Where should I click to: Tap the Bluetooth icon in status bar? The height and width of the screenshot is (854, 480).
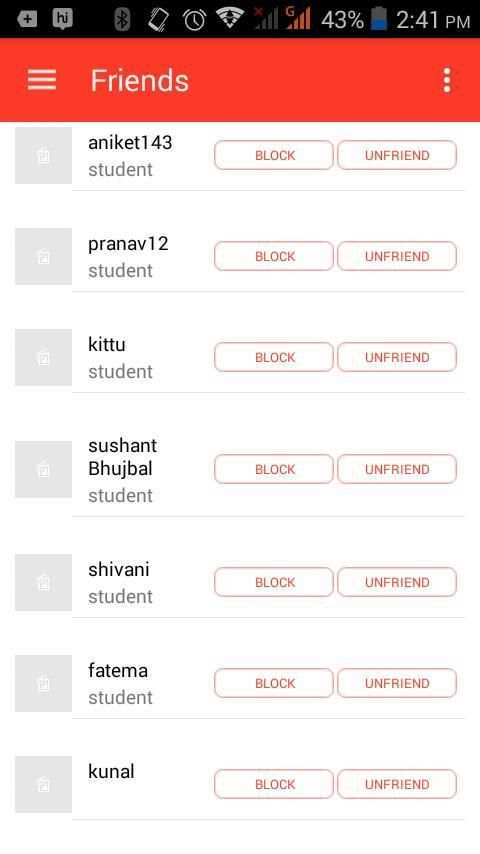(x=122, y=20)
